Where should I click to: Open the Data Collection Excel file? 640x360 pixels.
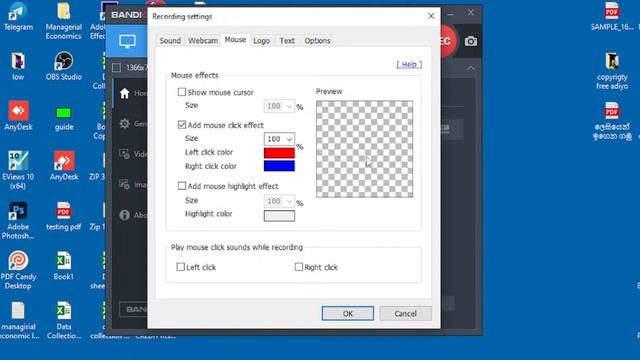point(64,320)
